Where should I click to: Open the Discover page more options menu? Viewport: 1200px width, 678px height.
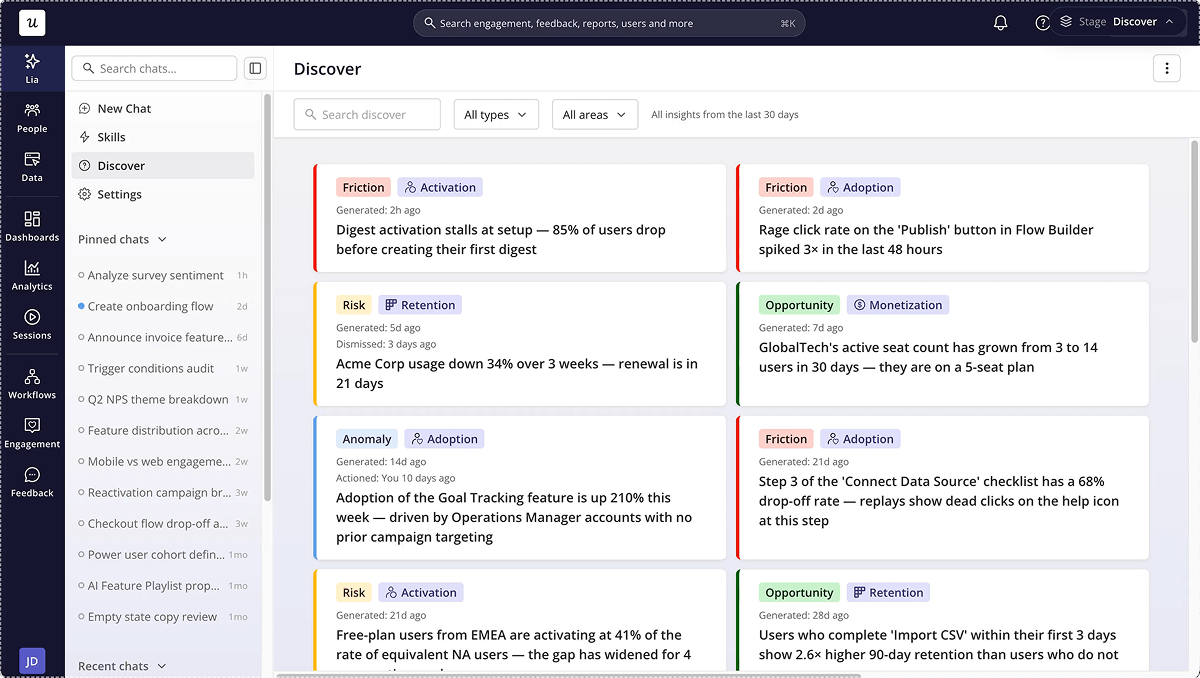(x=1166, y=68)
